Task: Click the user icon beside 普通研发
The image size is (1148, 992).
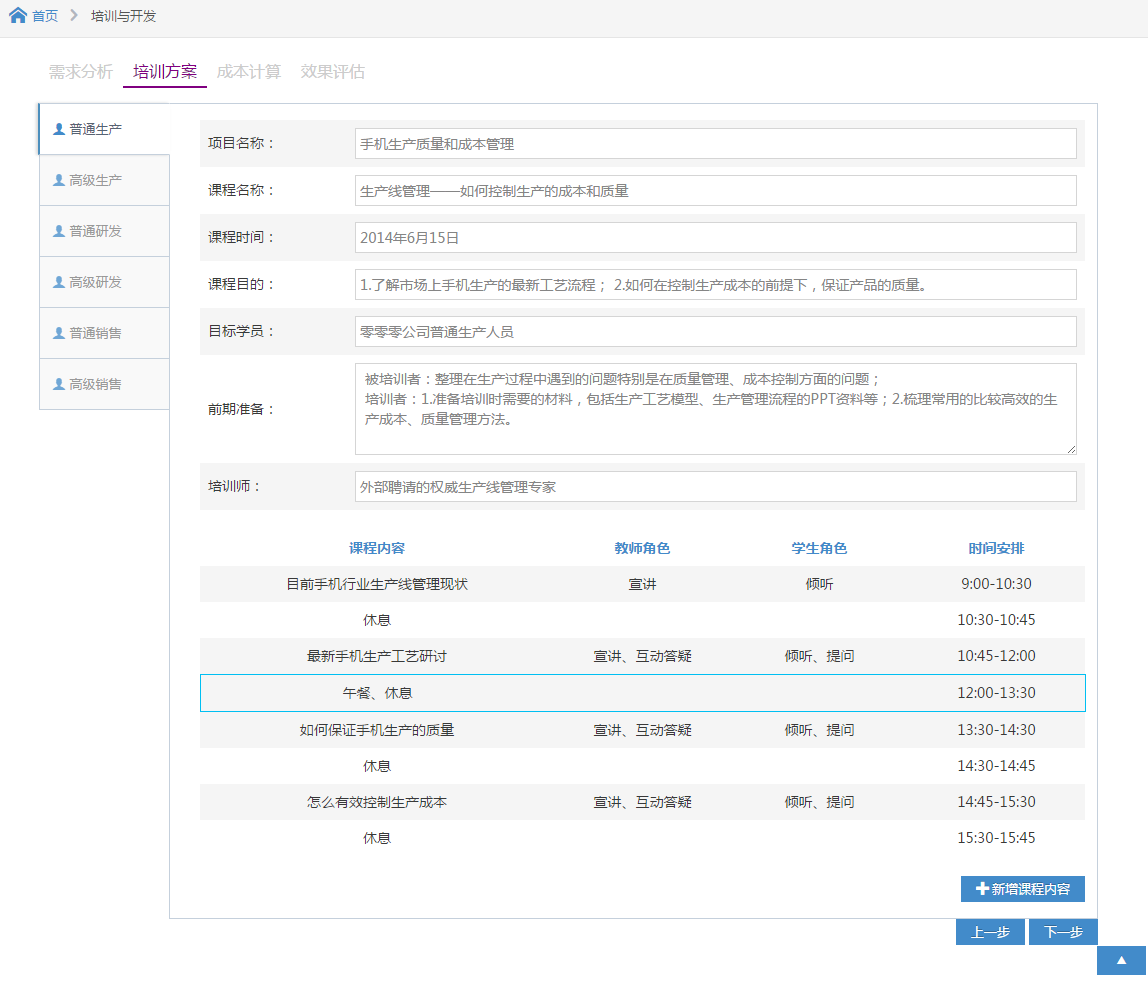Action: coord(59,231)
